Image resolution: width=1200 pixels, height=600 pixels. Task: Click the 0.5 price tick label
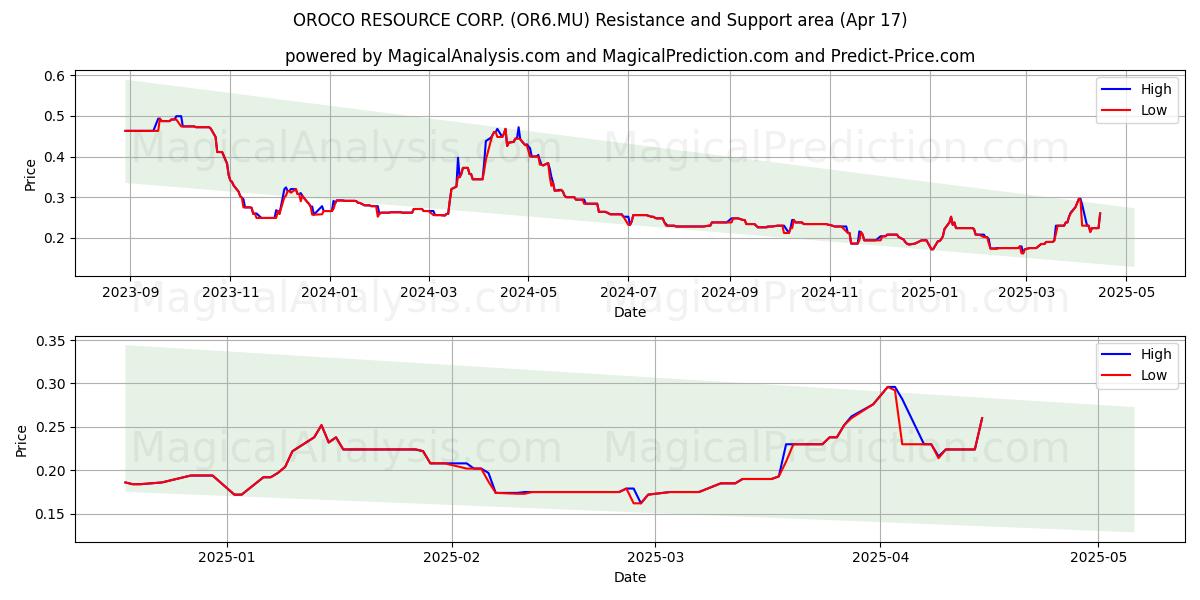pos(56,116)
